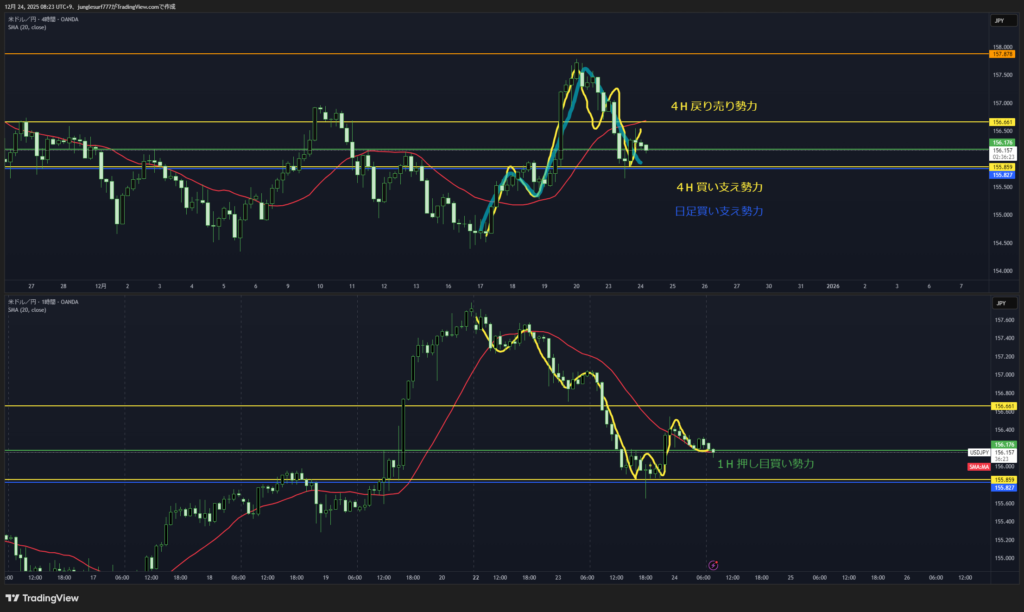Click the green 156.176 price label on lower chart
Screen dimensions: 1024x612
(1003, 443)
